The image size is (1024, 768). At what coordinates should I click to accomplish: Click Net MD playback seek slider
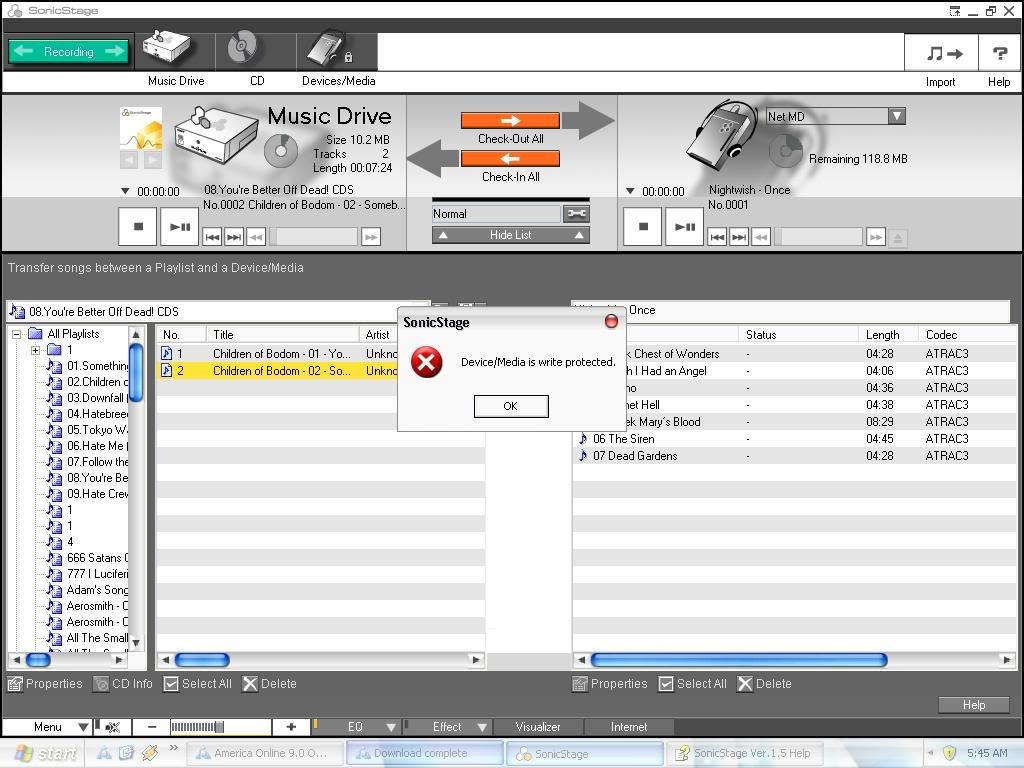tap(818, 237)
